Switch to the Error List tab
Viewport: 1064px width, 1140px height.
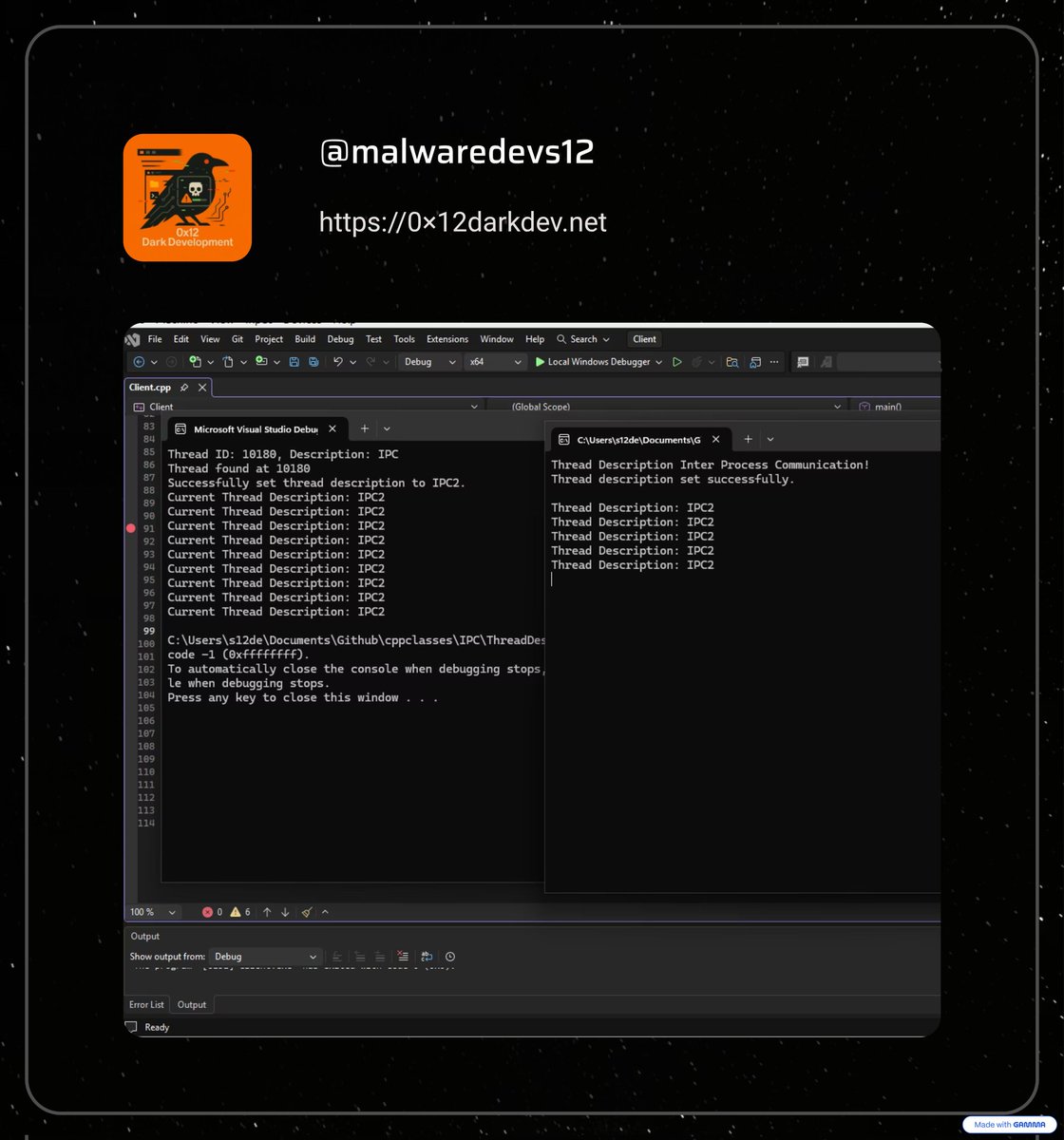click(x=146, y=1004)
